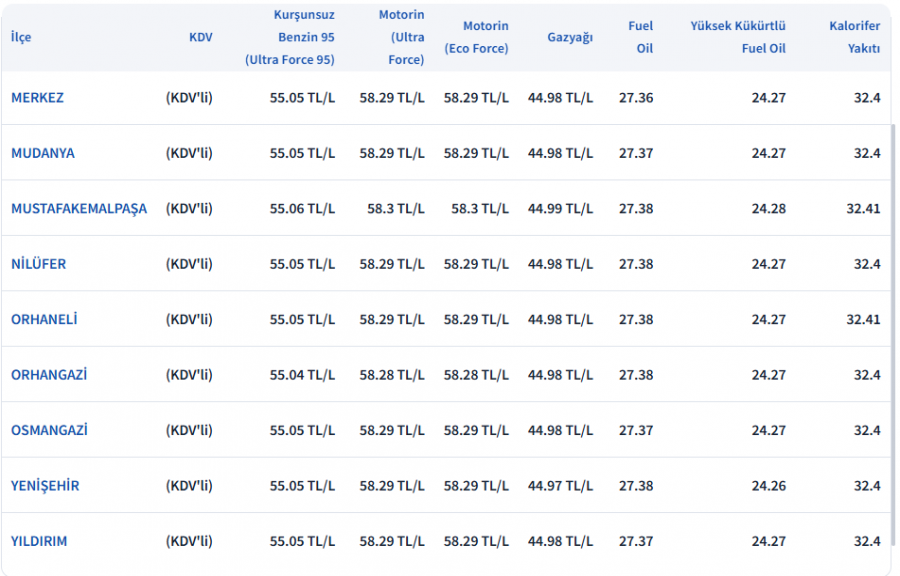This screenshot has width=900, height=576.
Task: Click the 44.97 TL/L Gazyağı price for YENİŞEHİR
Action: tap(560, 486)
